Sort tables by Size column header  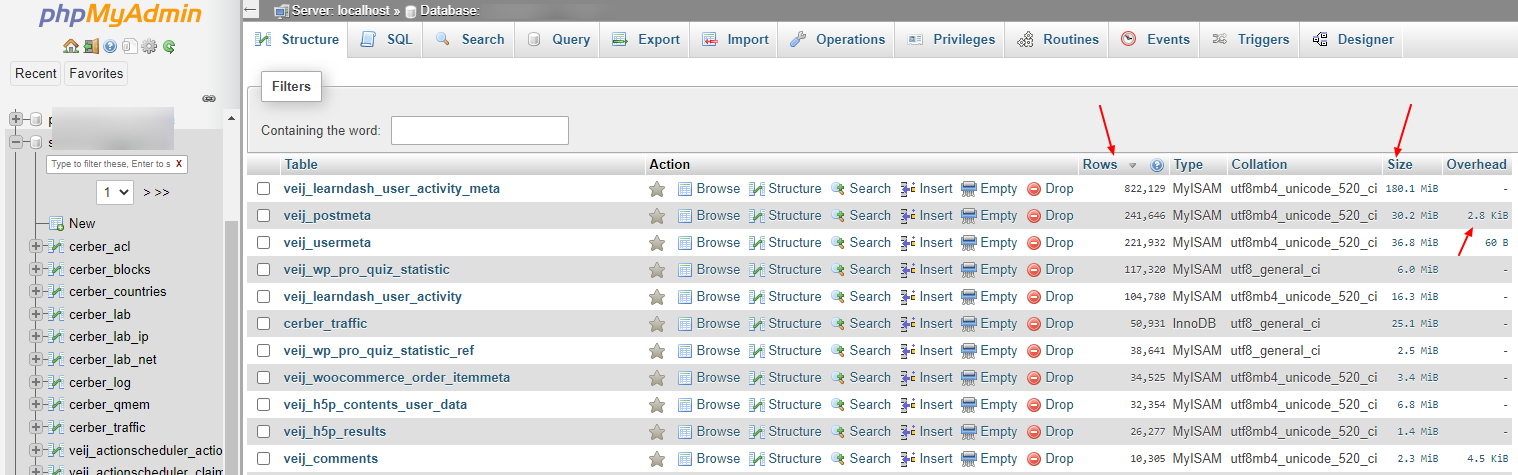pos(1400,165)
